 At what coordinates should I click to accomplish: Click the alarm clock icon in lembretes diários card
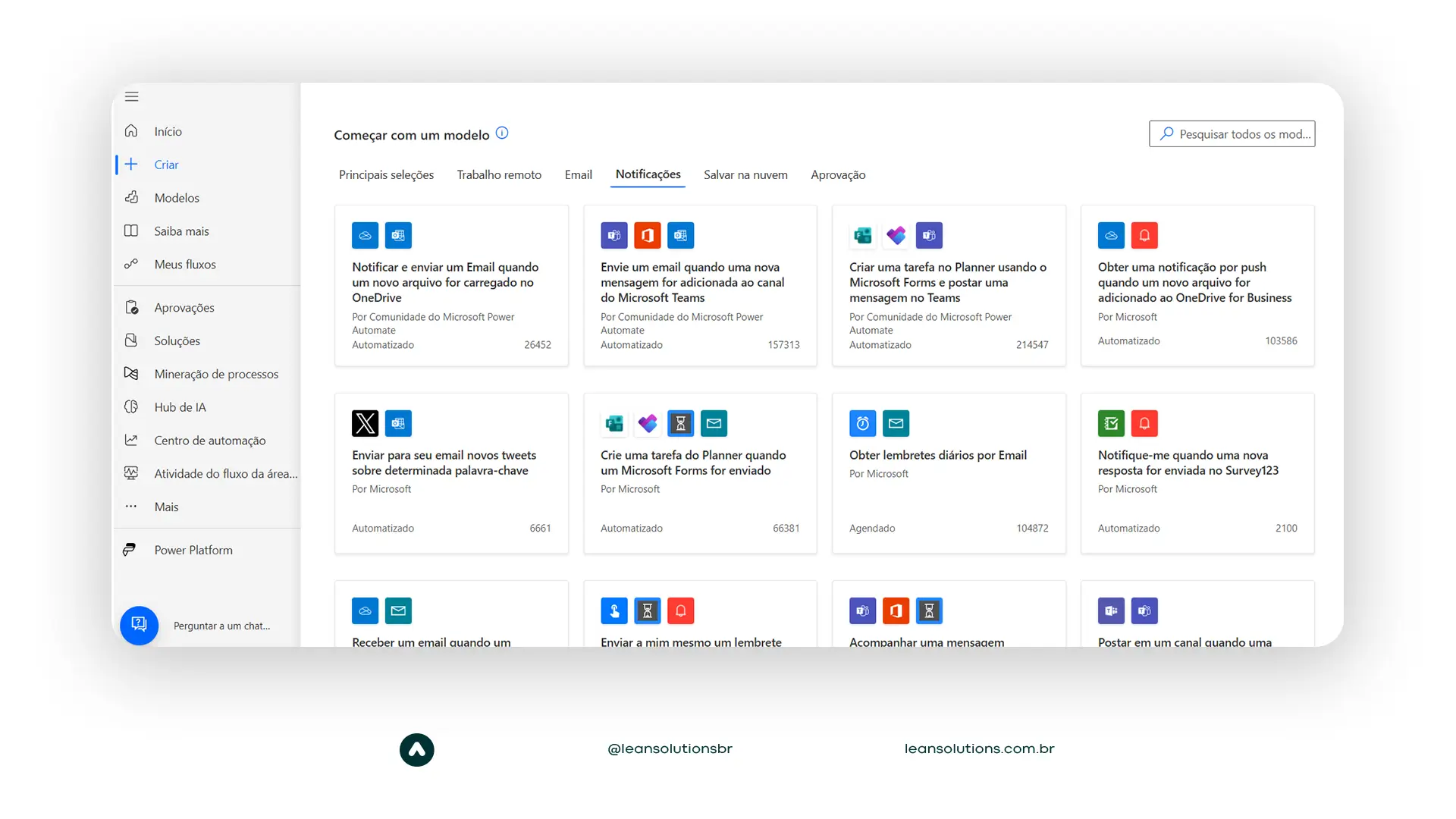point(862,423)
